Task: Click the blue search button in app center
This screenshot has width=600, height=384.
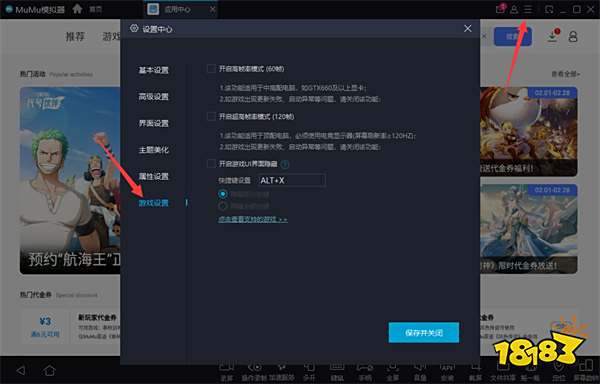Action: click(513, 37)
